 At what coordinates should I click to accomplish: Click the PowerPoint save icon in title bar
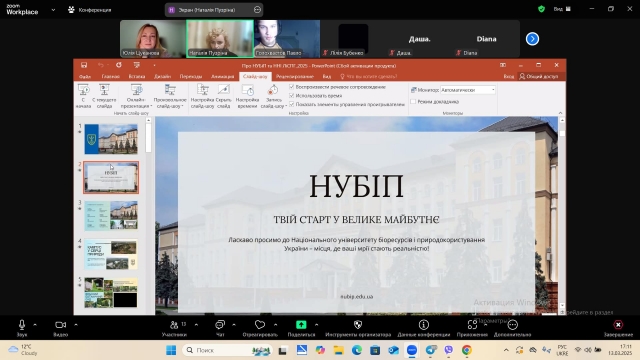tap(84, 65)
